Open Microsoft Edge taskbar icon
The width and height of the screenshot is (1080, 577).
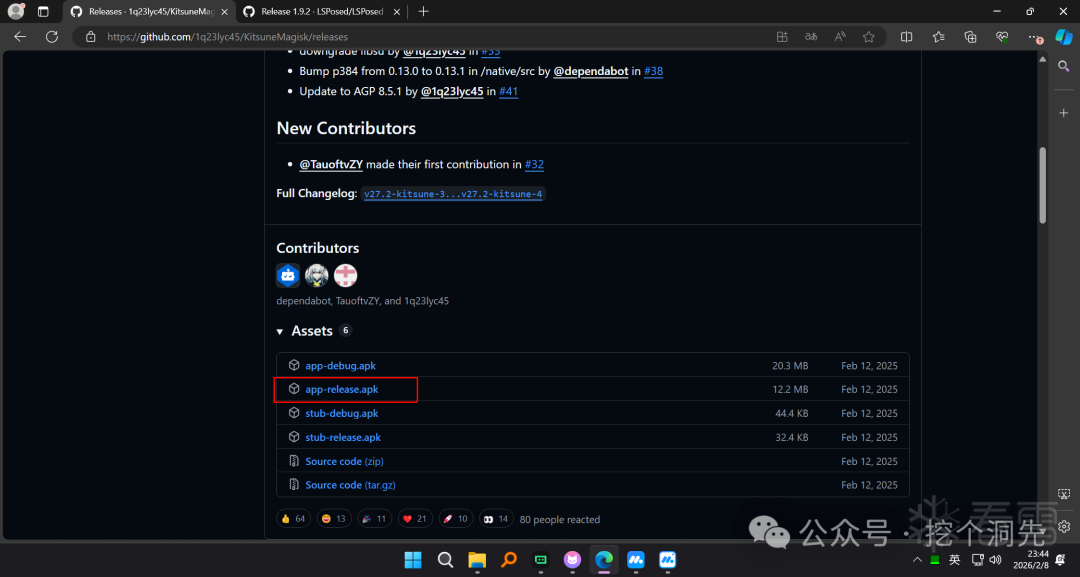pos(604,560)
